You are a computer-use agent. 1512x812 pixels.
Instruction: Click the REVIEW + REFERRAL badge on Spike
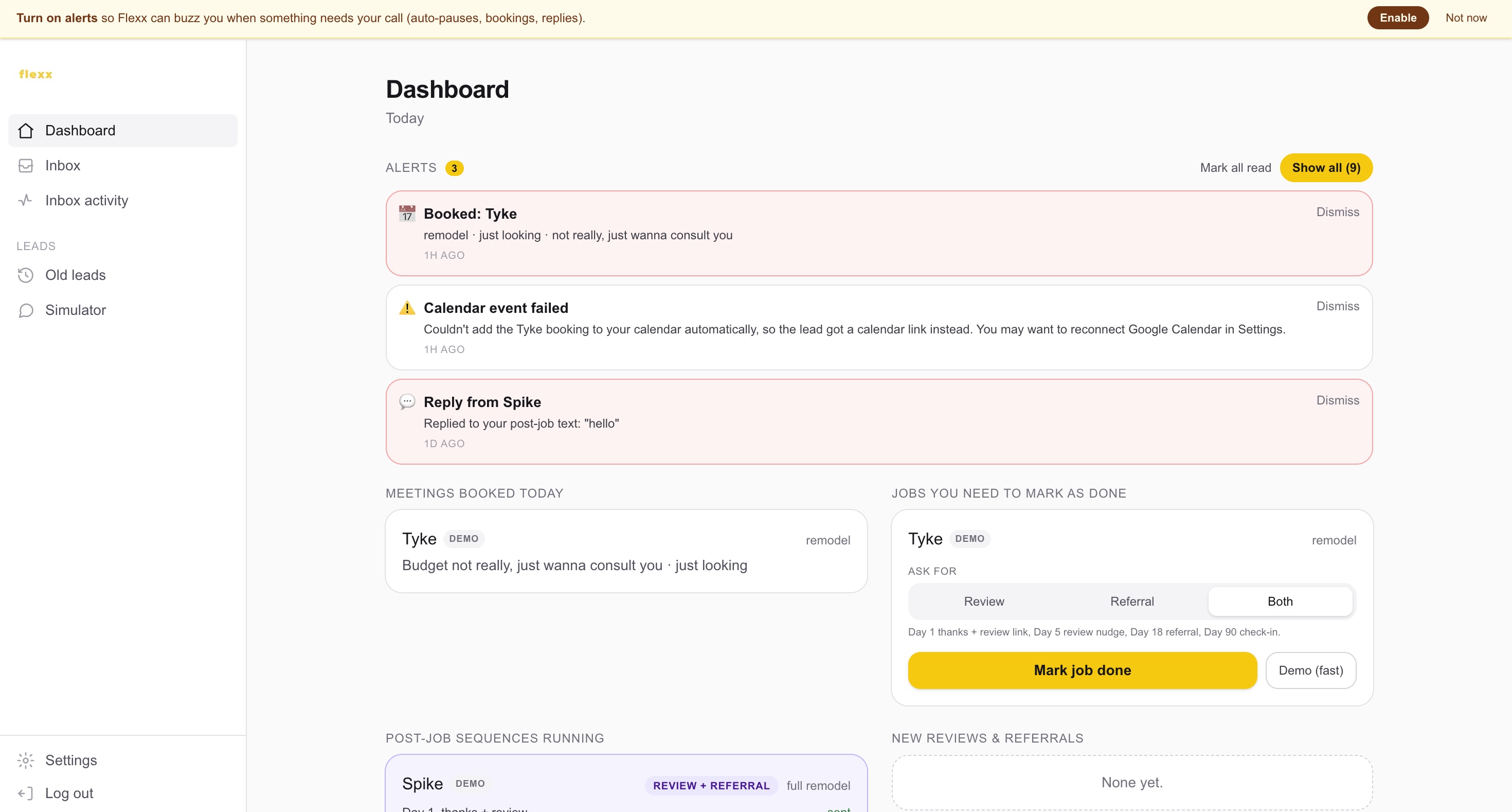click(711, 786)
